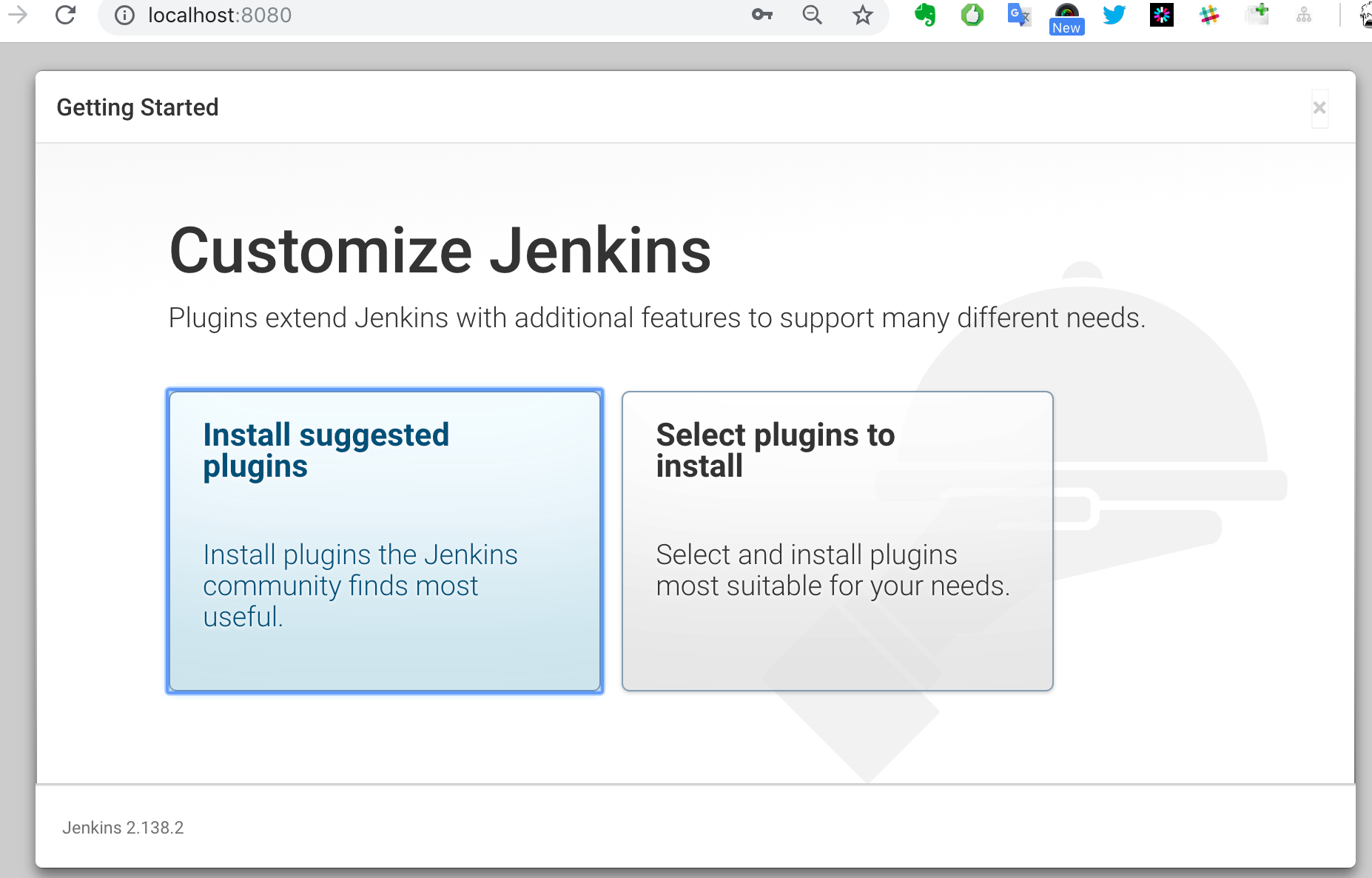1372x878 pixels.
Task: Open the Google Translate extension
Action: coord(1019,16)
